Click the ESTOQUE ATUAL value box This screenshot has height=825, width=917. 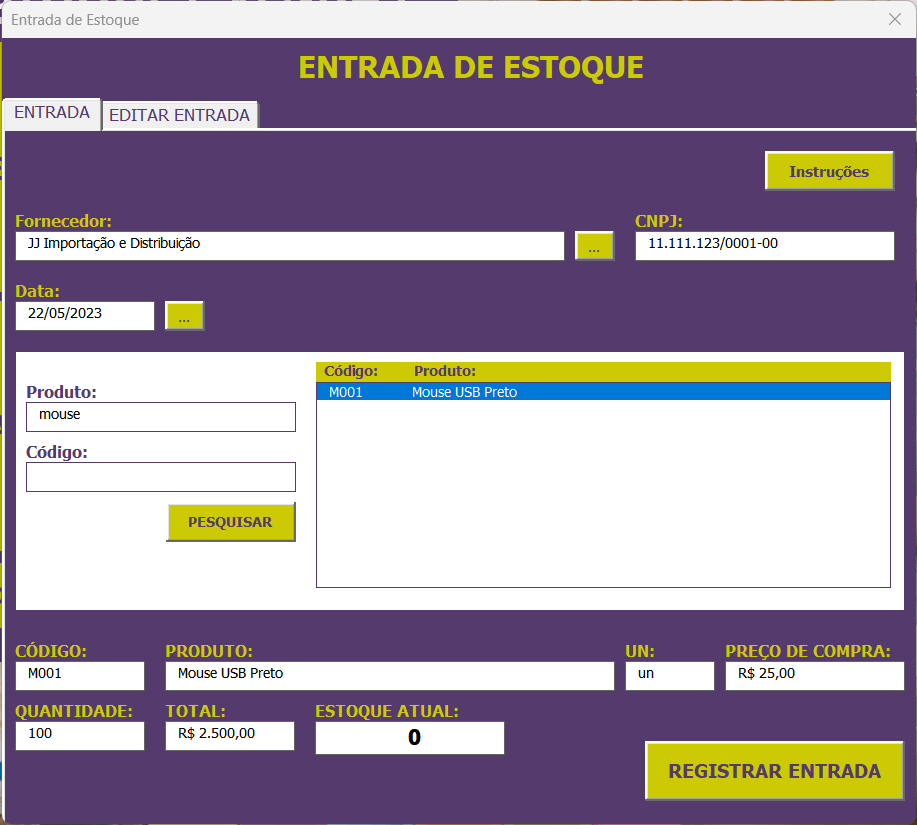[x=409, y=738]
